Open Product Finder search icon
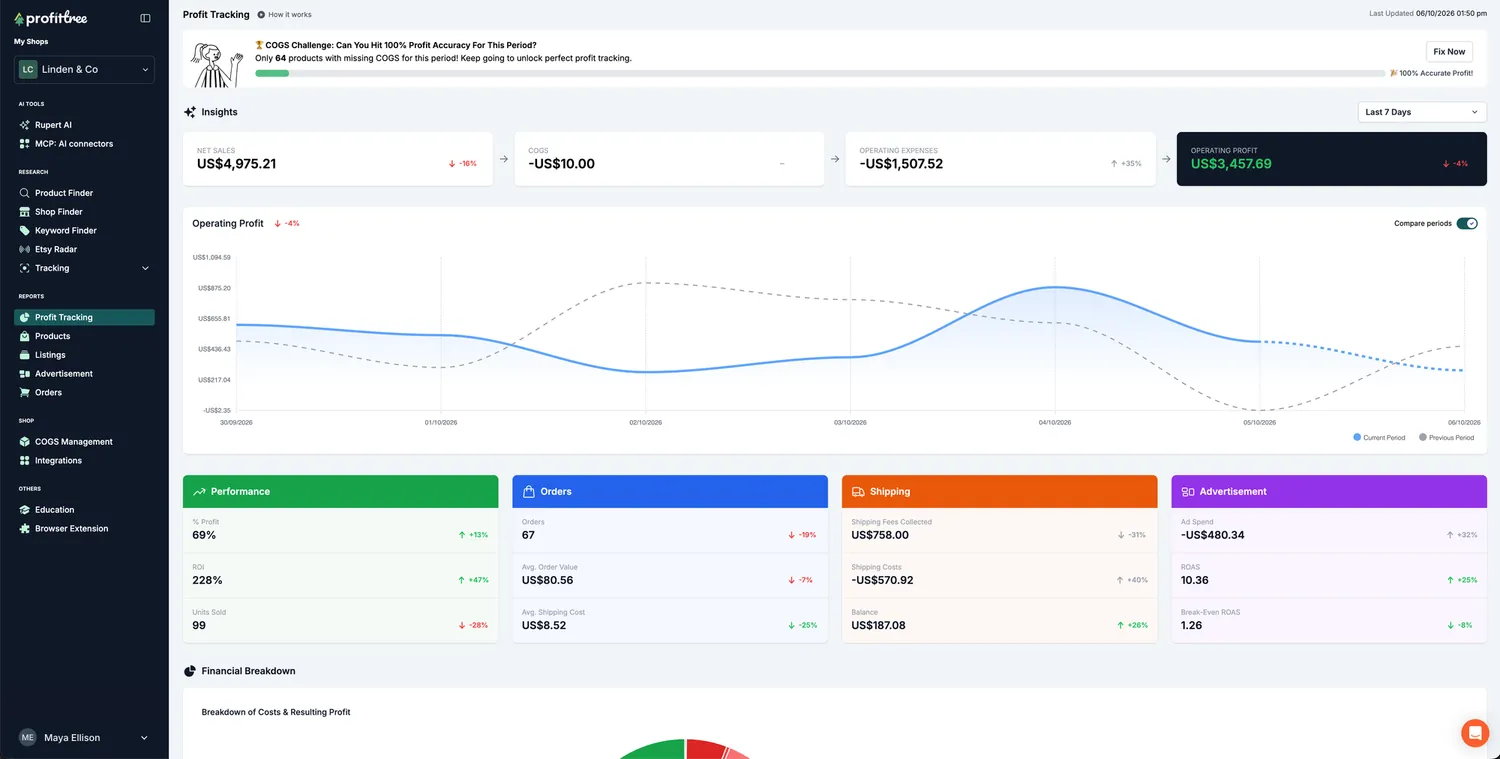Image resolution: width=1500 pixels, height=759 pixels. click(x=25, y=193)
